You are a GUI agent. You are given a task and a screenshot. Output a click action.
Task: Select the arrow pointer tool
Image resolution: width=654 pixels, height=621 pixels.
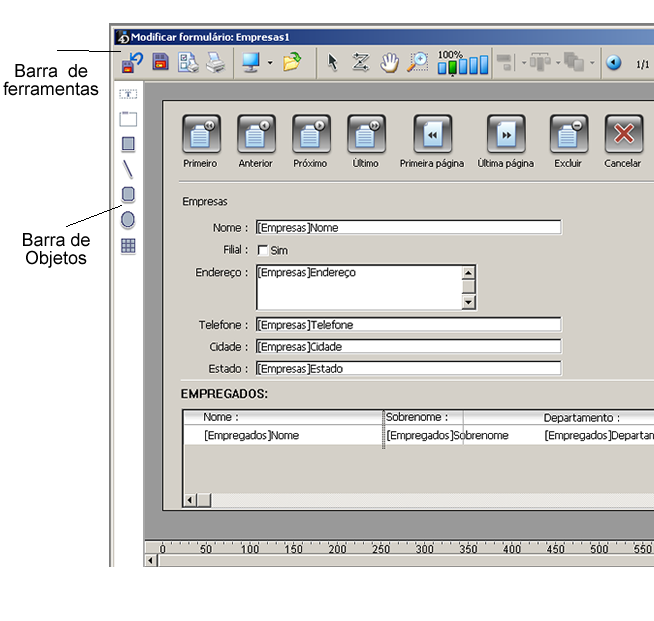(333, 63)
